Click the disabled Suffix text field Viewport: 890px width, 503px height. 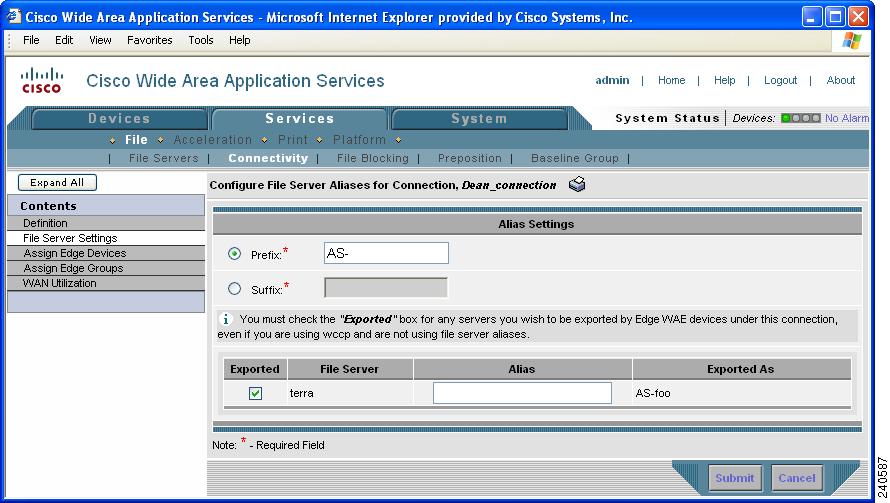tap(386, 288)
